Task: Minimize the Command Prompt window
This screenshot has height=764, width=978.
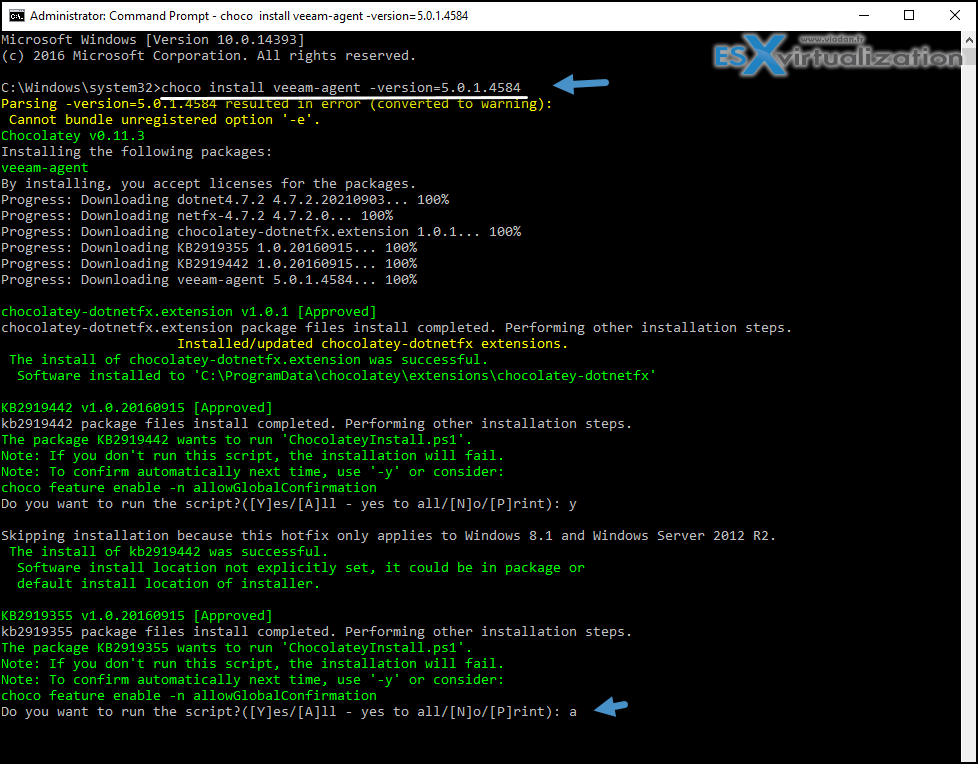Action: click(x=864, y=16)
